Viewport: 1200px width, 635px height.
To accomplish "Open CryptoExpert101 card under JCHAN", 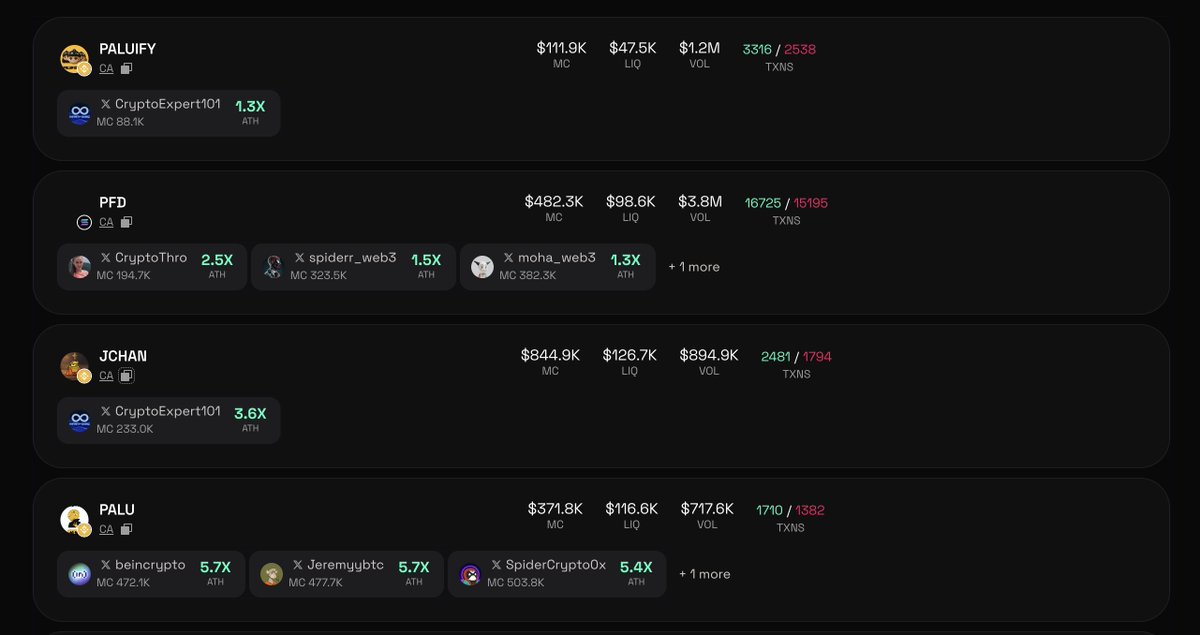I will (168, 421).
